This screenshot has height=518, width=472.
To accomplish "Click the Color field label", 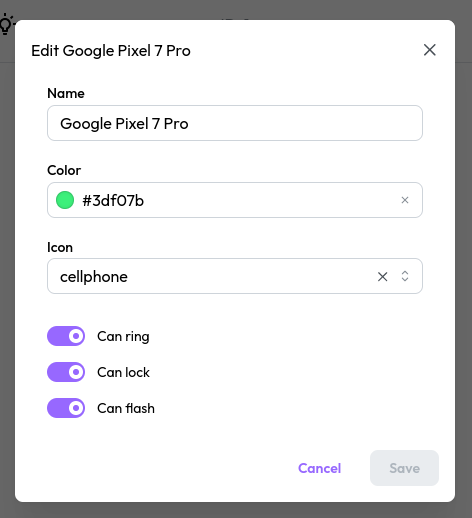I will pos(64,170).
